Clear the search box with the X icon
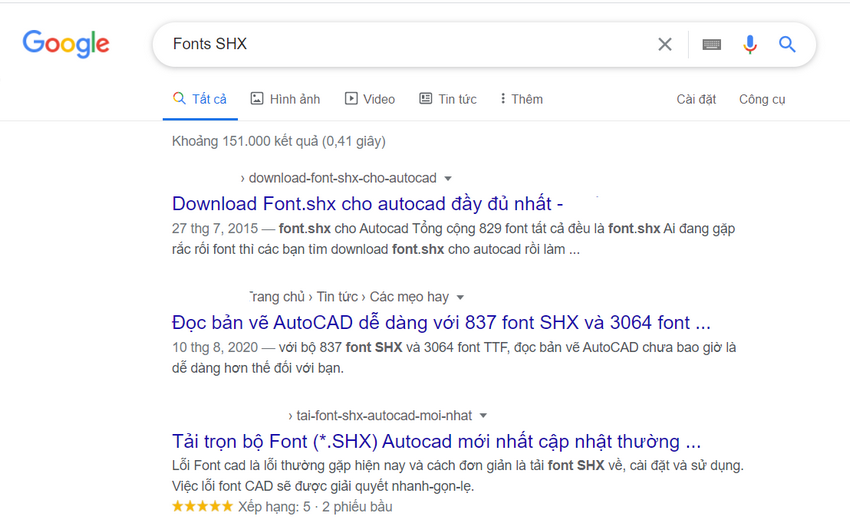 tap(665, 44)
